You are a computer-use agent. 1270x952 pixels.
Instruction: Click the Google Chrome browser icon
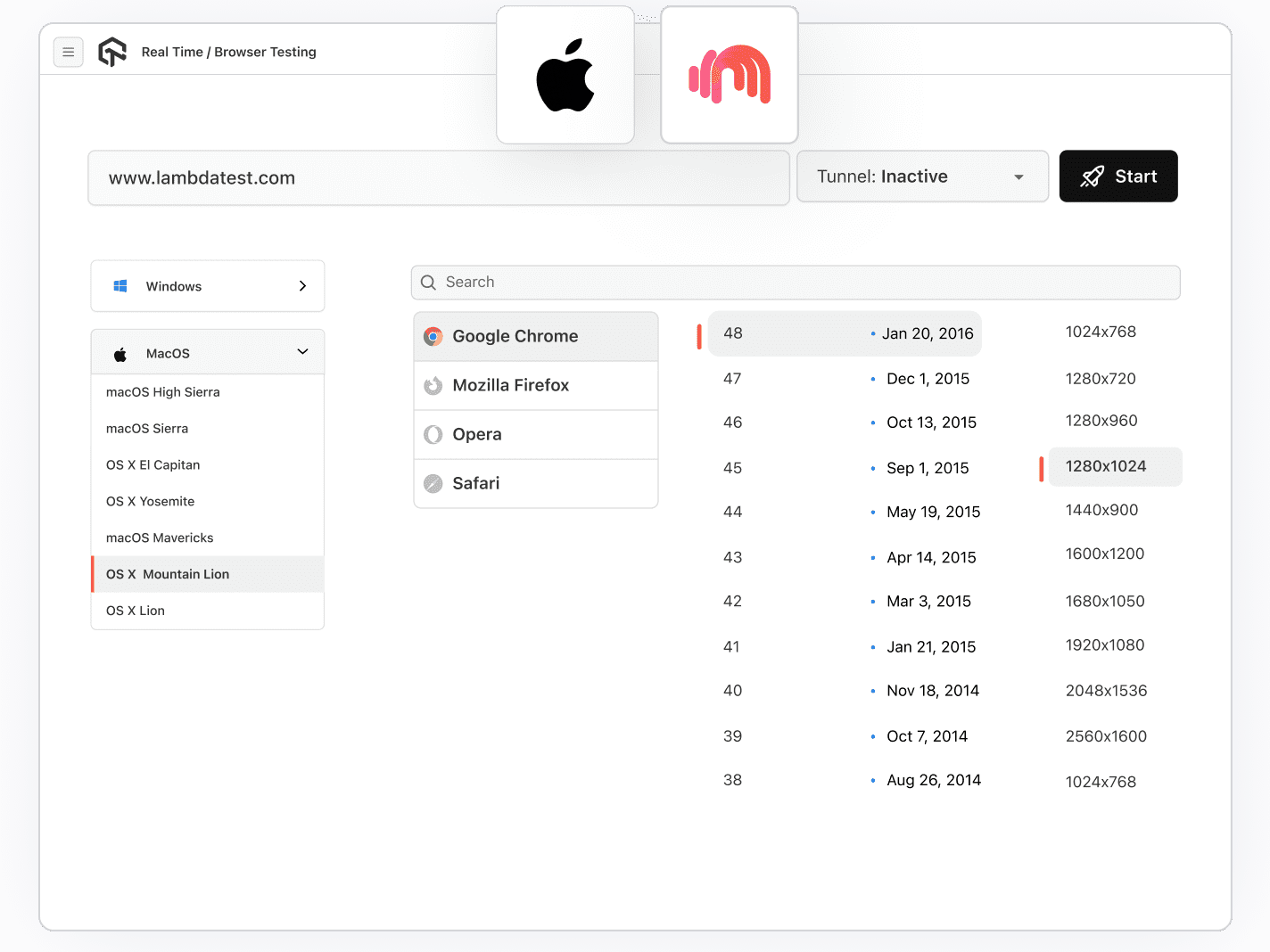tap(433, 336)
